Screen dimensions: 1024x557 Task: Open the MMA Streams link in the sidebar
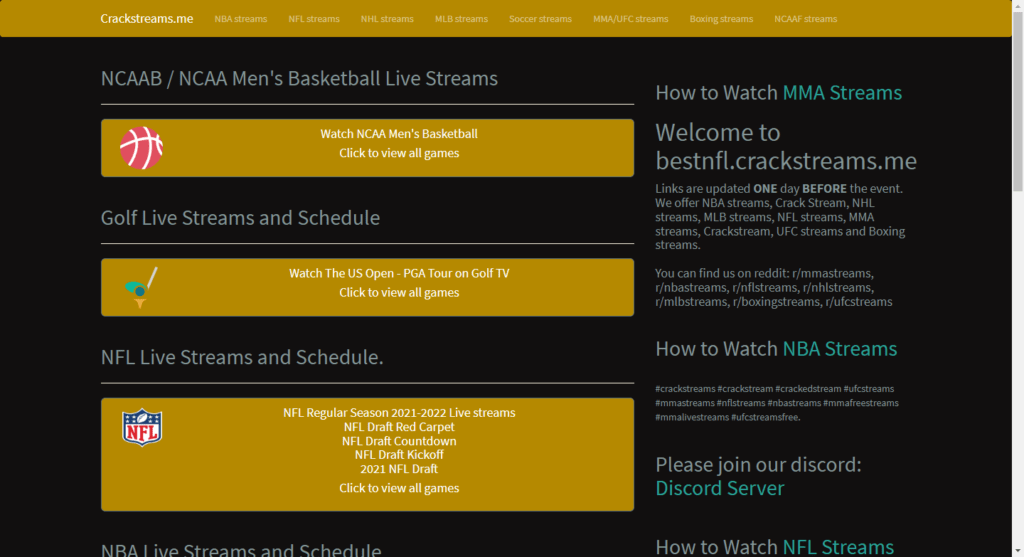point(842,93)
